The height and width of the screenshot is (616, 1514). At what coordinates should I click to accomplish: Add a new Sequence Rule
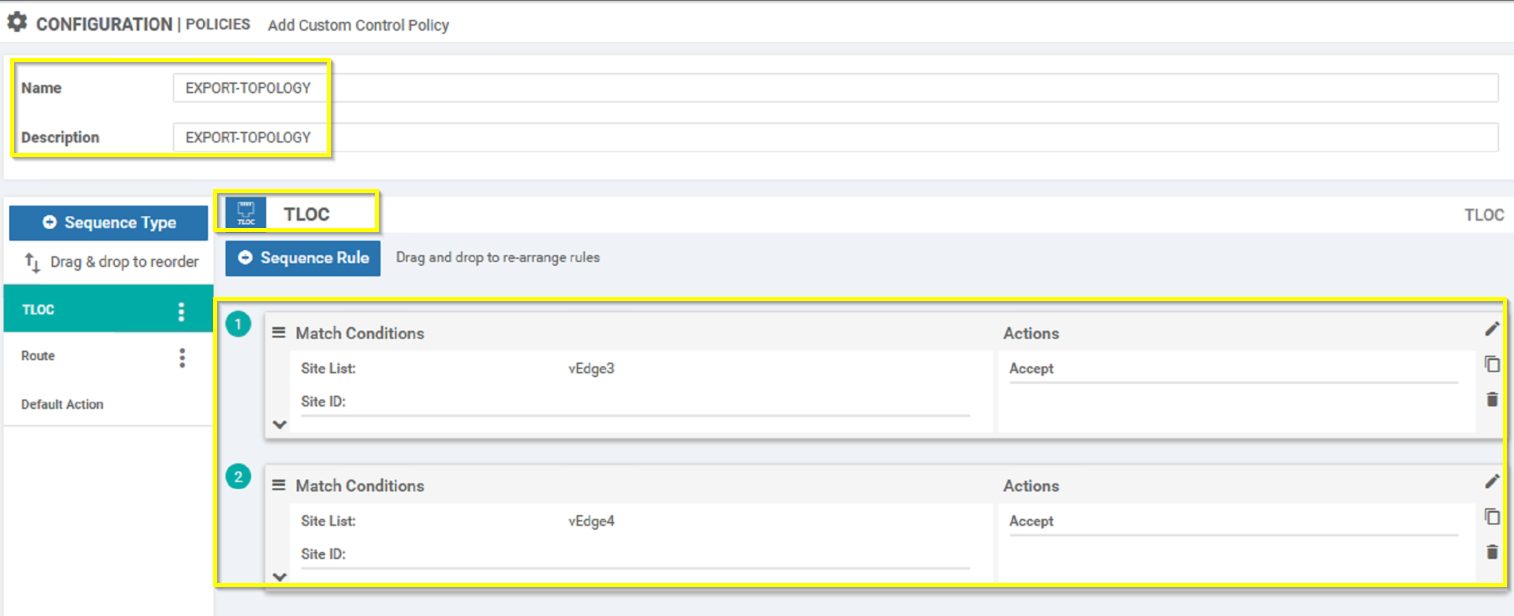tap(303, 258)
